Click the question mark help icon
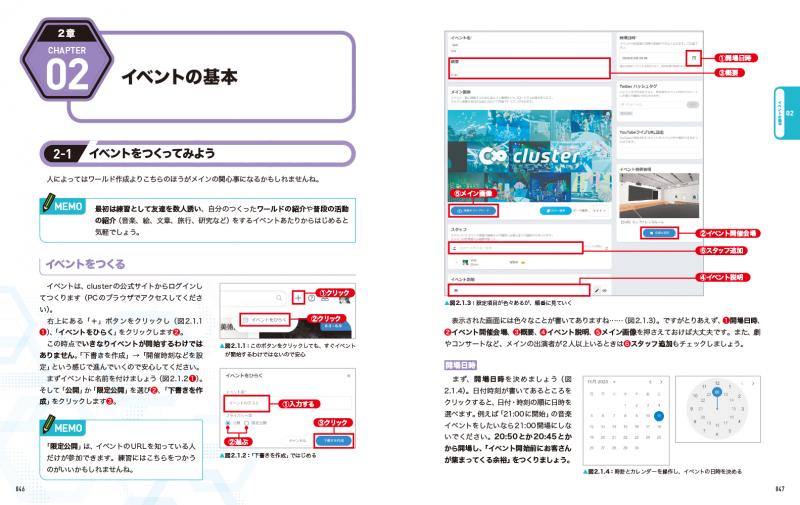This screenshot has width=800, height=505. (x=312, y=298)
